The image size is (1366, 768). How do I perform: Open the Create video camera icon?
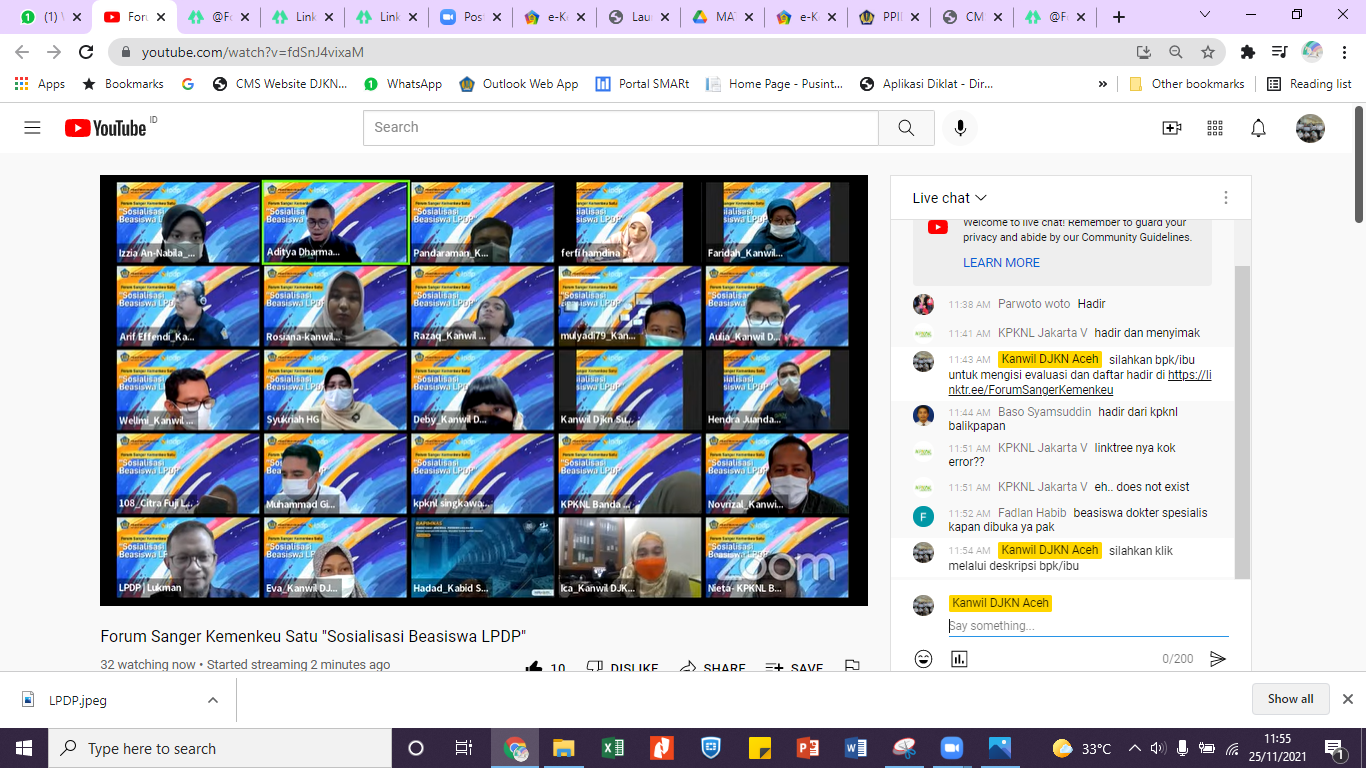coord(1171,128)
